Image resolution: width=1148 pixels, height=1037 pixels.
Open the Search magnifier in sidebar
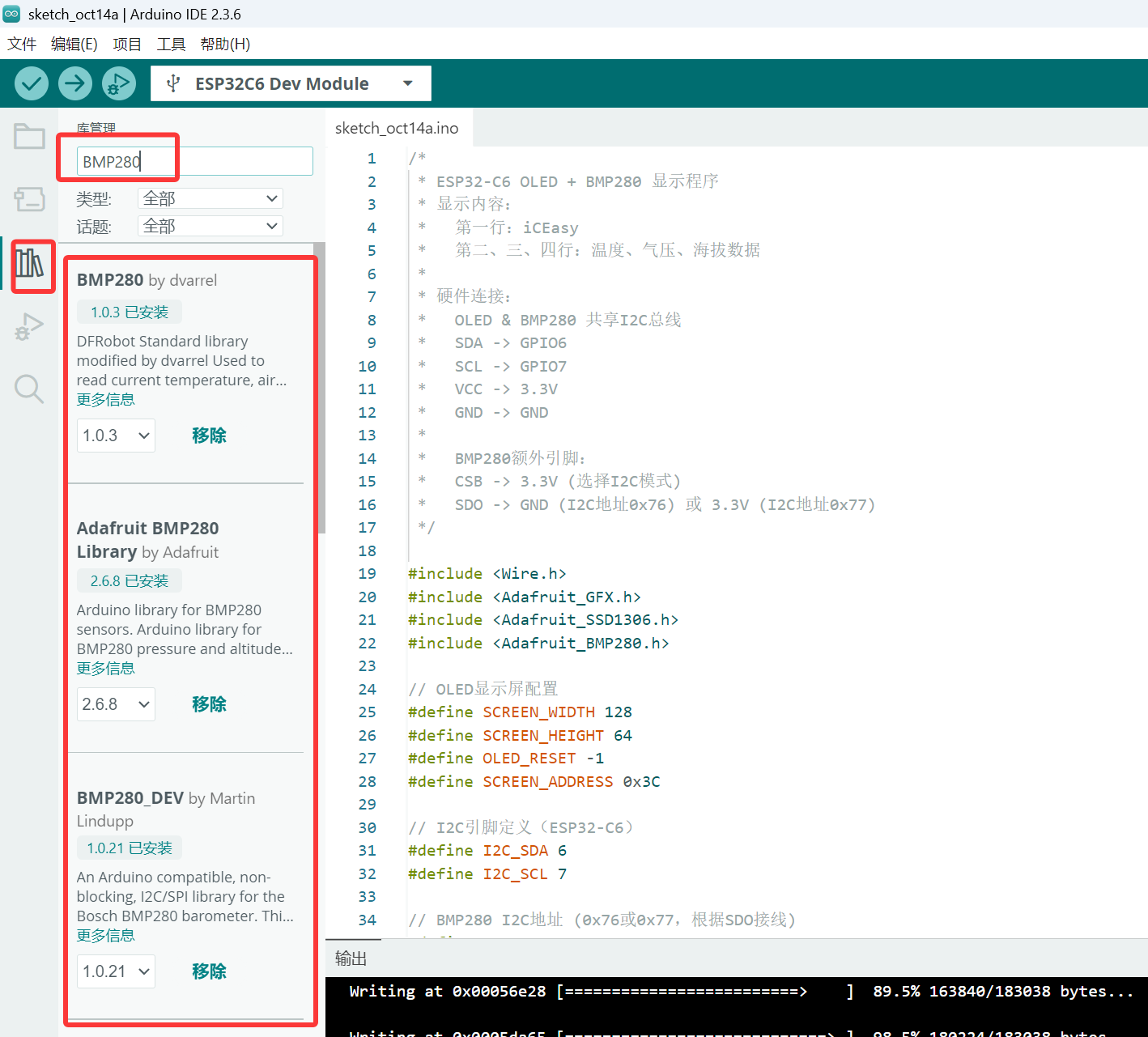(x=29, y=389)
